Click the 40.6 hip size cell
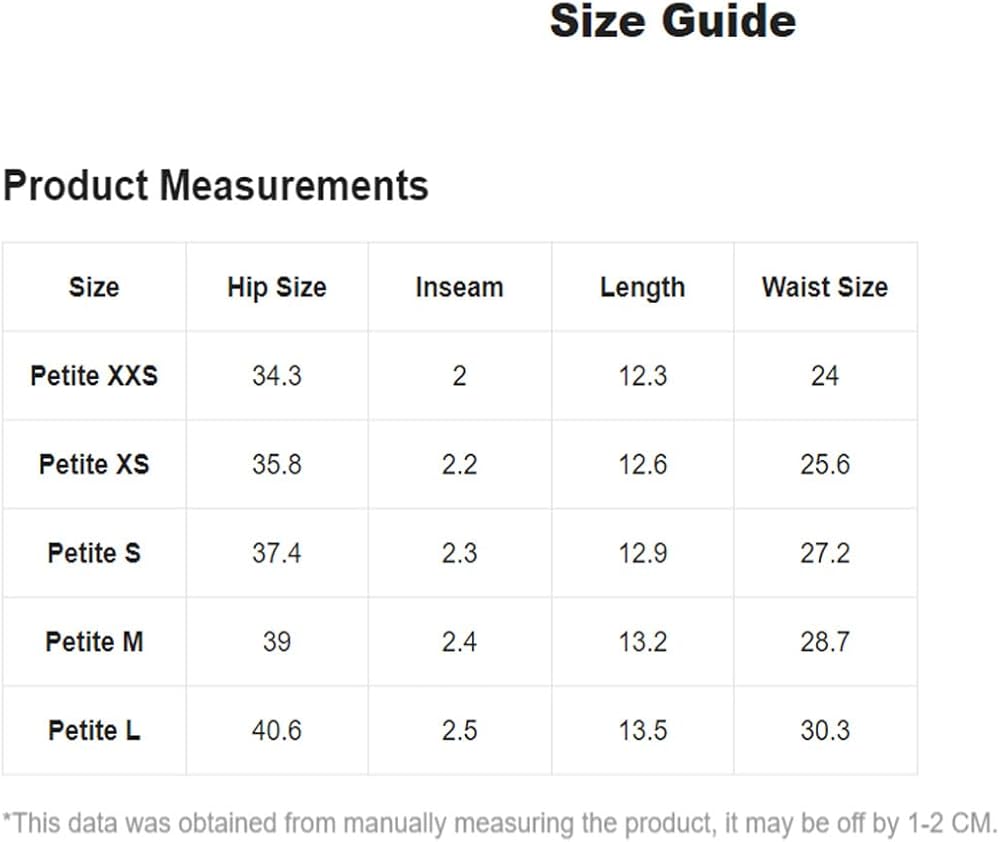The image size is (1000, 842). pos(276,731)
